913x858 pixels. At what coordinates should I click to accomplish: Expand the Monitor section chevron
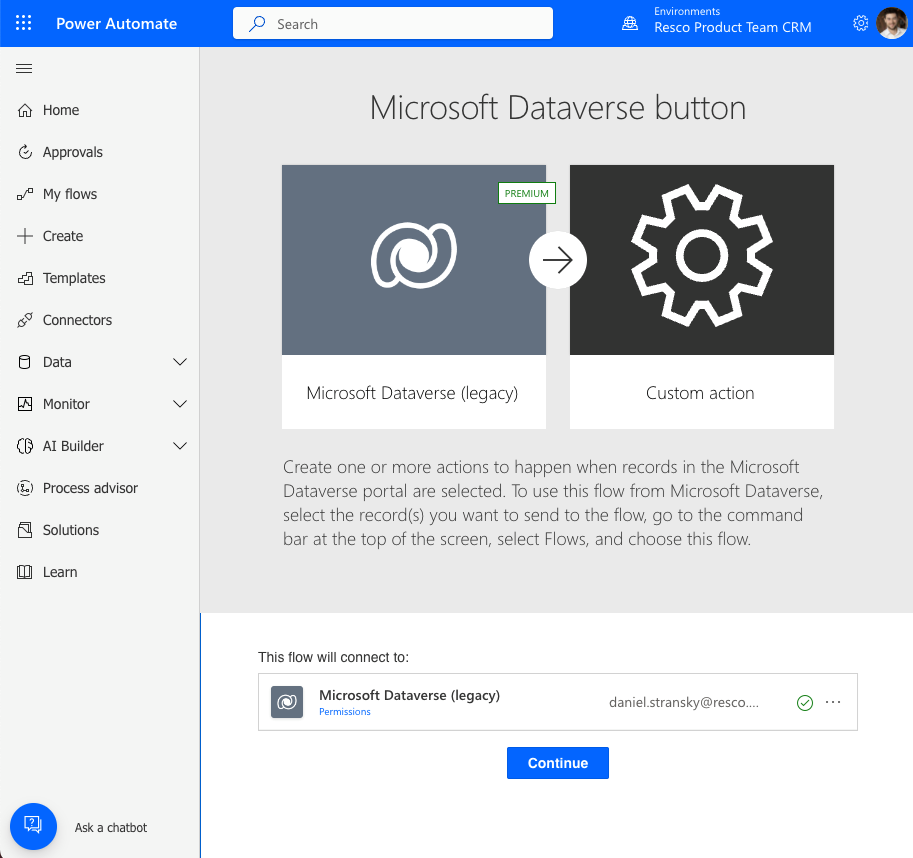pyautogui.click(x=180, y=404)
